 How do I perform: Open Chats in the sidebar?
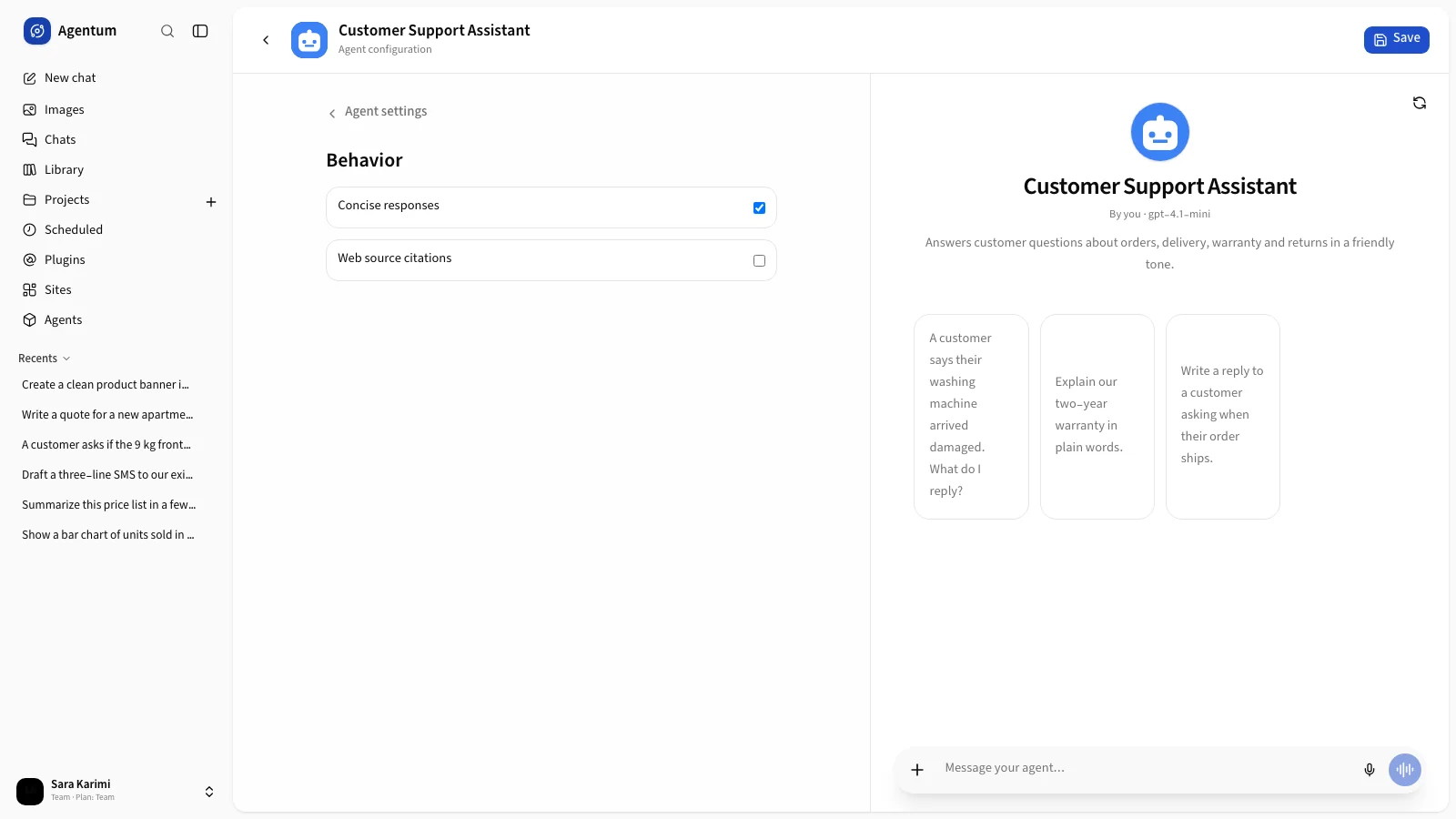[116, 140]
